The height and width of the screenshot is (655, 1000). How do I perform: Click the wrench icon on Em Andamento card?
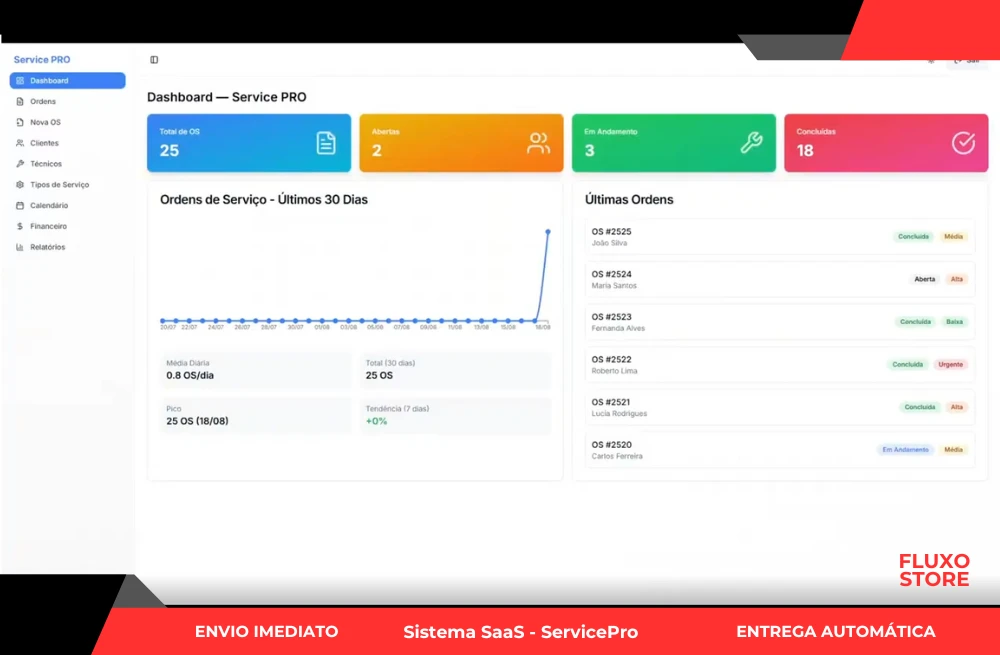[x=751, y=143]
